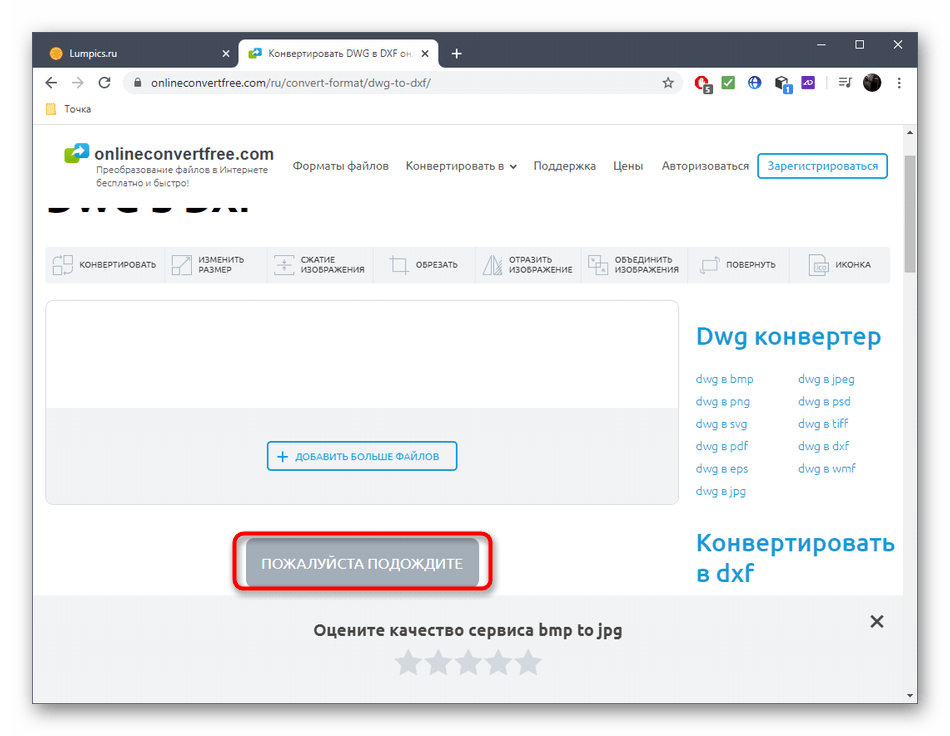This screenshot has width=950, height=736.
Task: Rate the service one star
Action: click(x=408, y=662)
